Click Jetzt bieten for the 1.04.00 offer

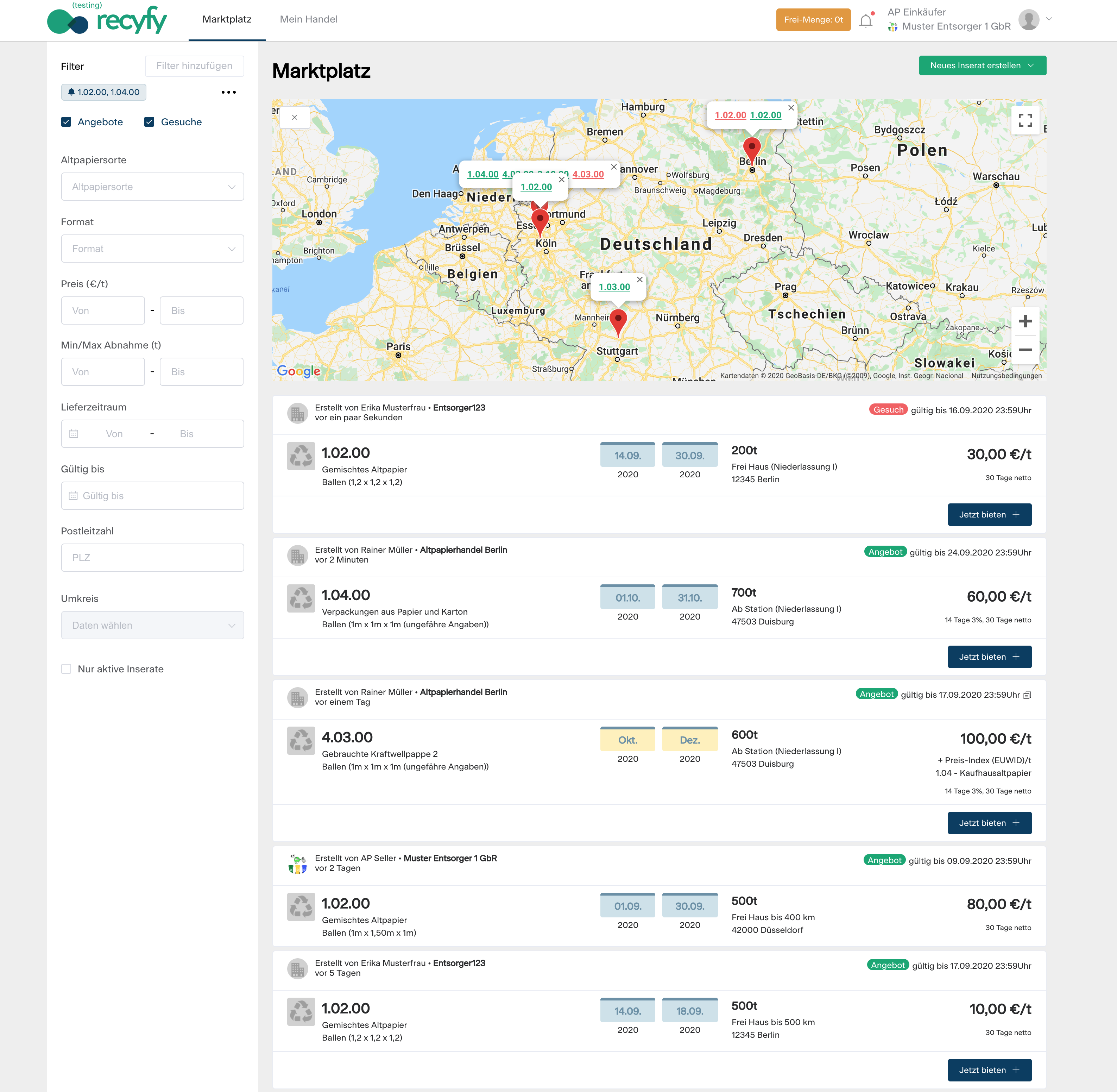(989, 657)
